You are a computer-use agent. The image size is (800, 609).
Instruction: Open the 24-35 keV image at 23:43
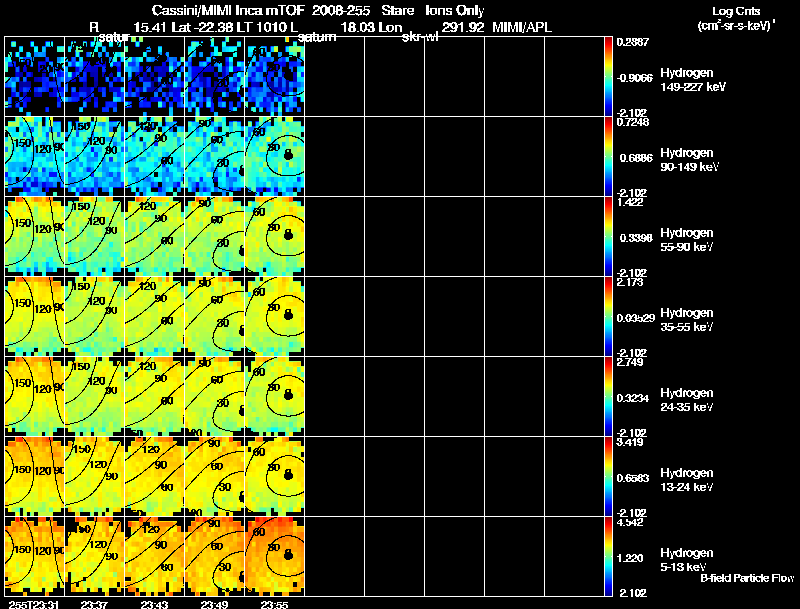point(155,397)
